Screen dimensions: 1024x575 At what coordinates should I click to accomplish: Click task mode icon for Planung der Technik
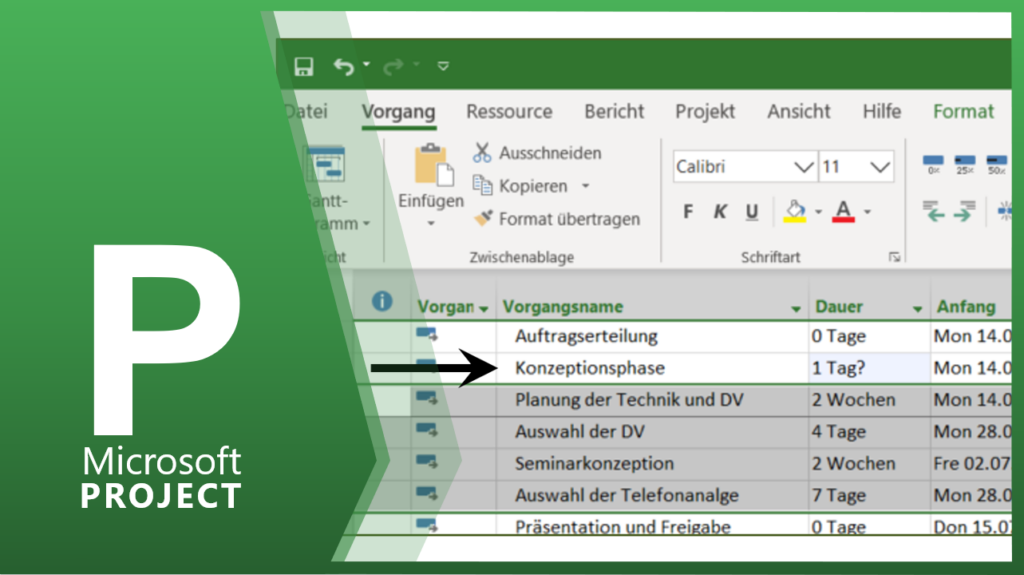[426, 399]
